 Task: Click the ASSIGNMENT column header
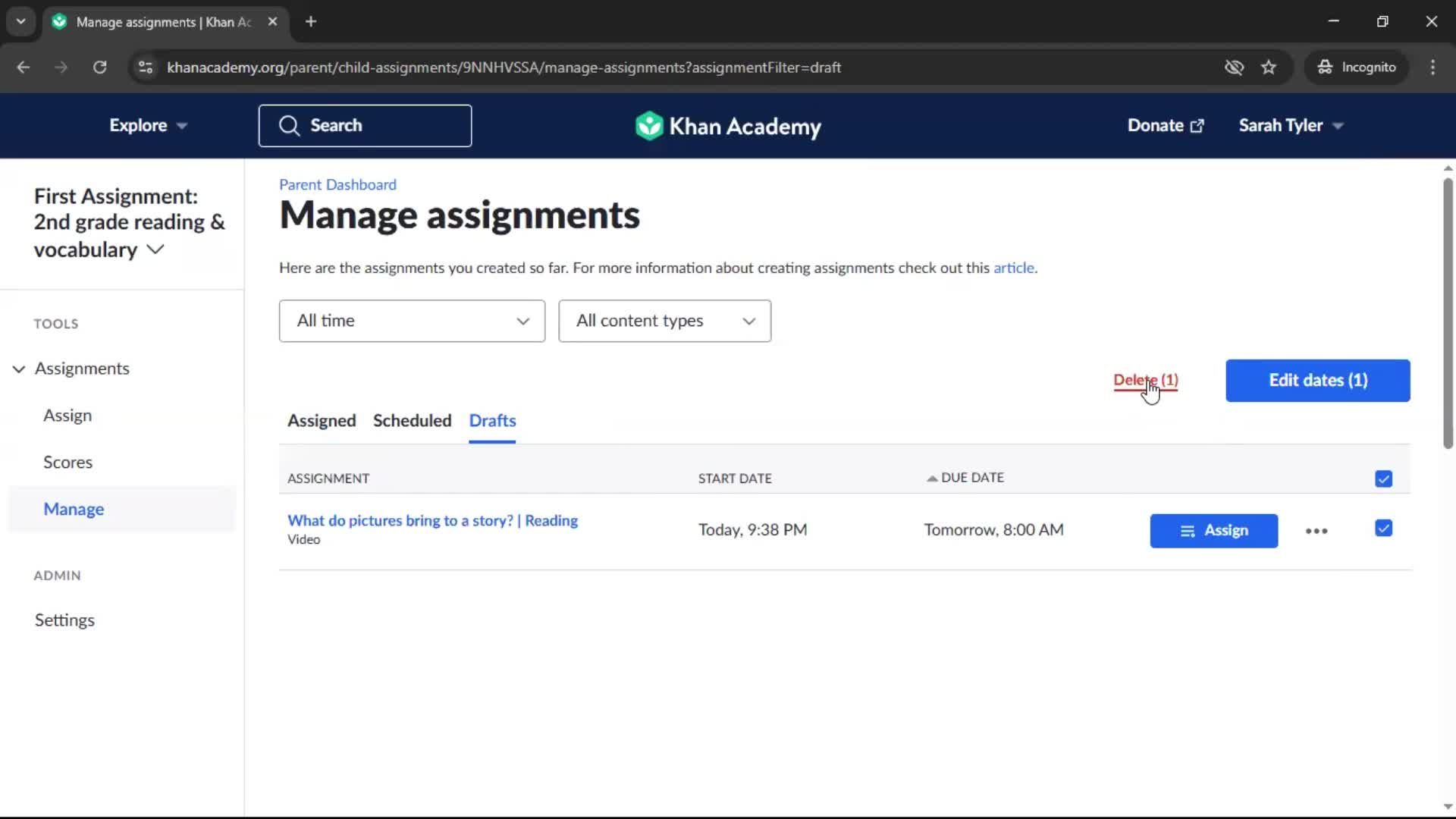[328, 479]
